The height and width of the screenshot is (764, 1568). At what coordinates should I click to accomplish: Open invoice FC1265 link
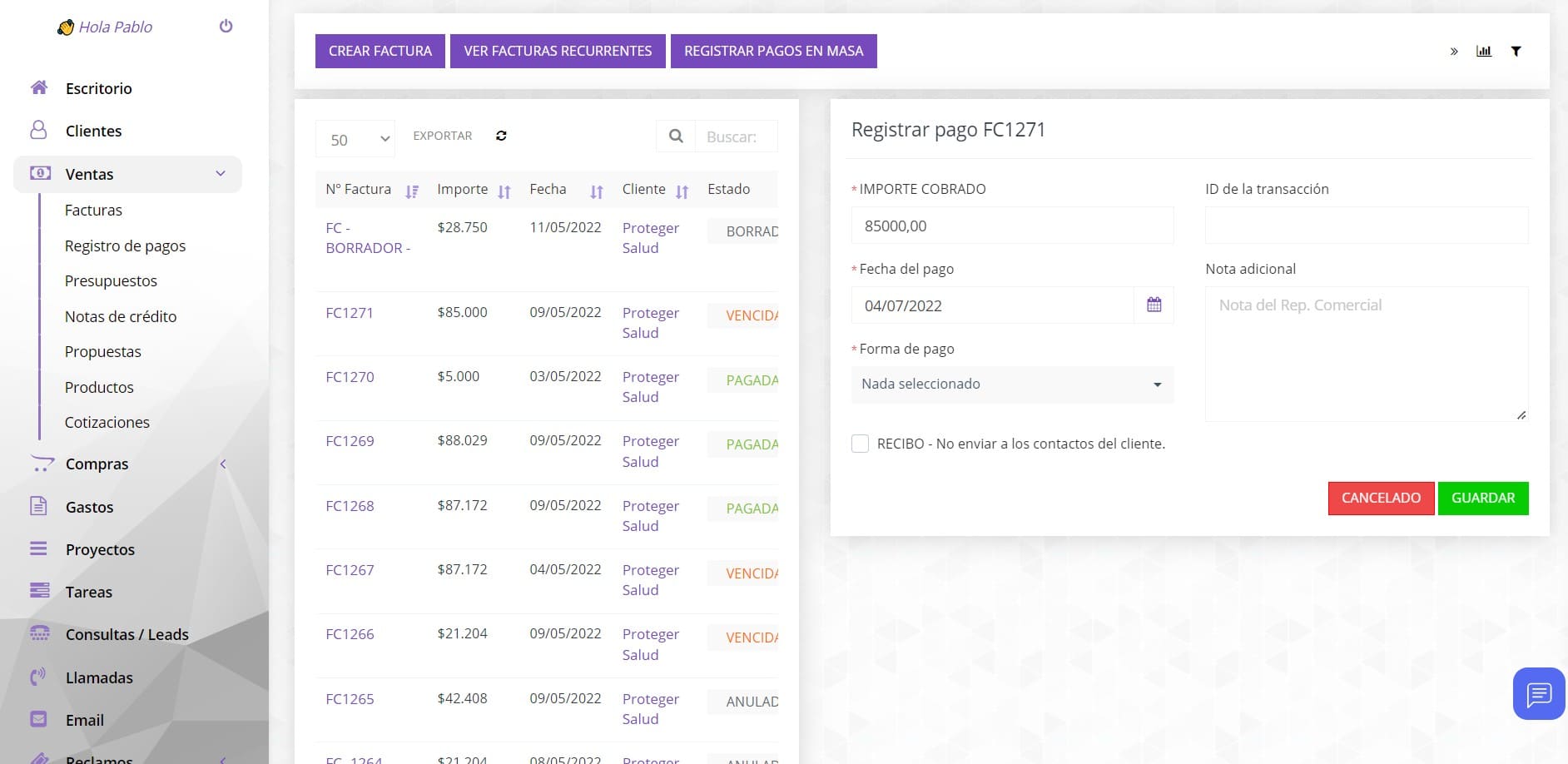(x=350, y=699)
